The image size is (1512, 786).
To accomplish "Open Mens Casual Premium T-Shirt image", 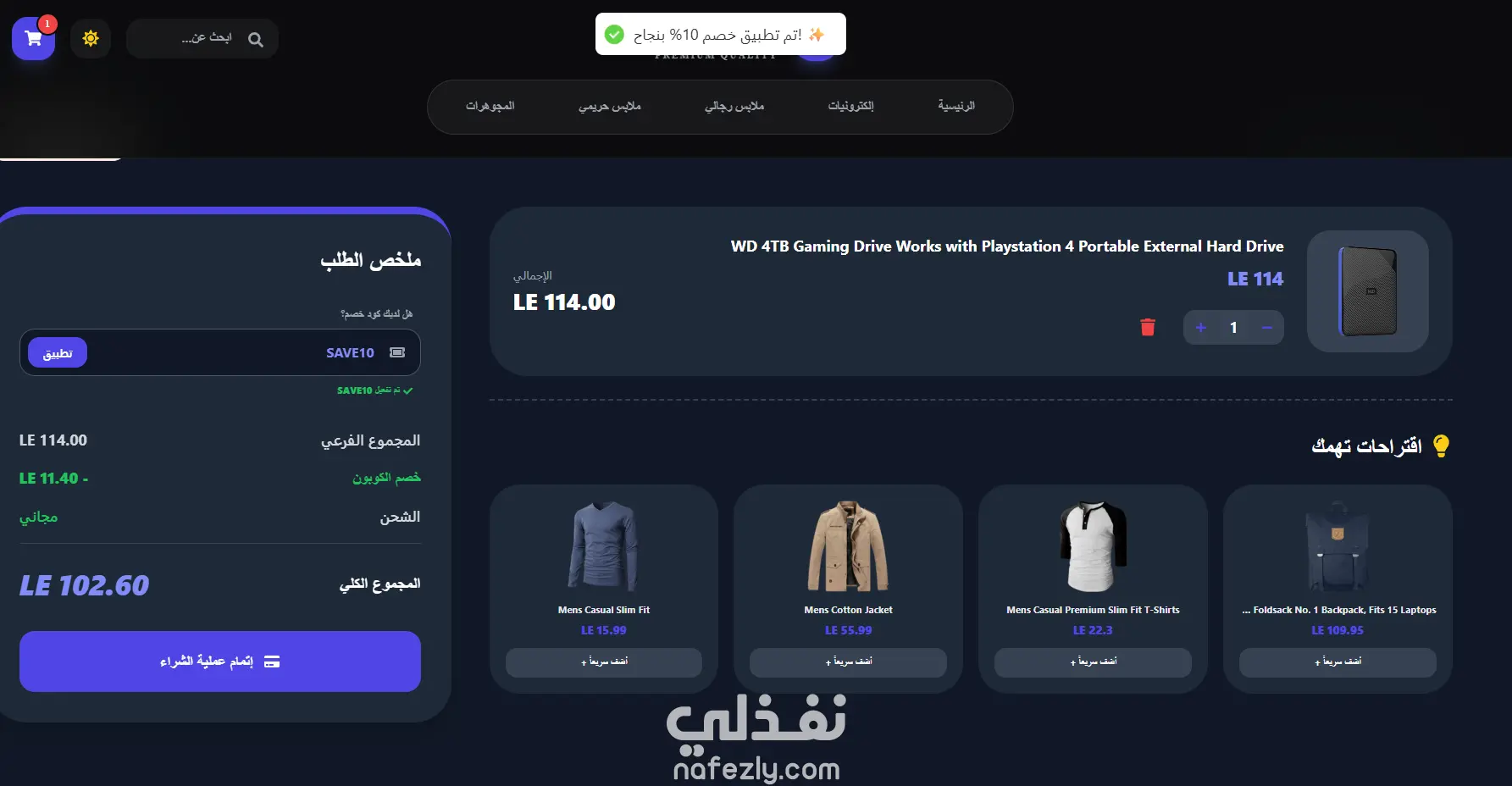I will pos(1093,546).
